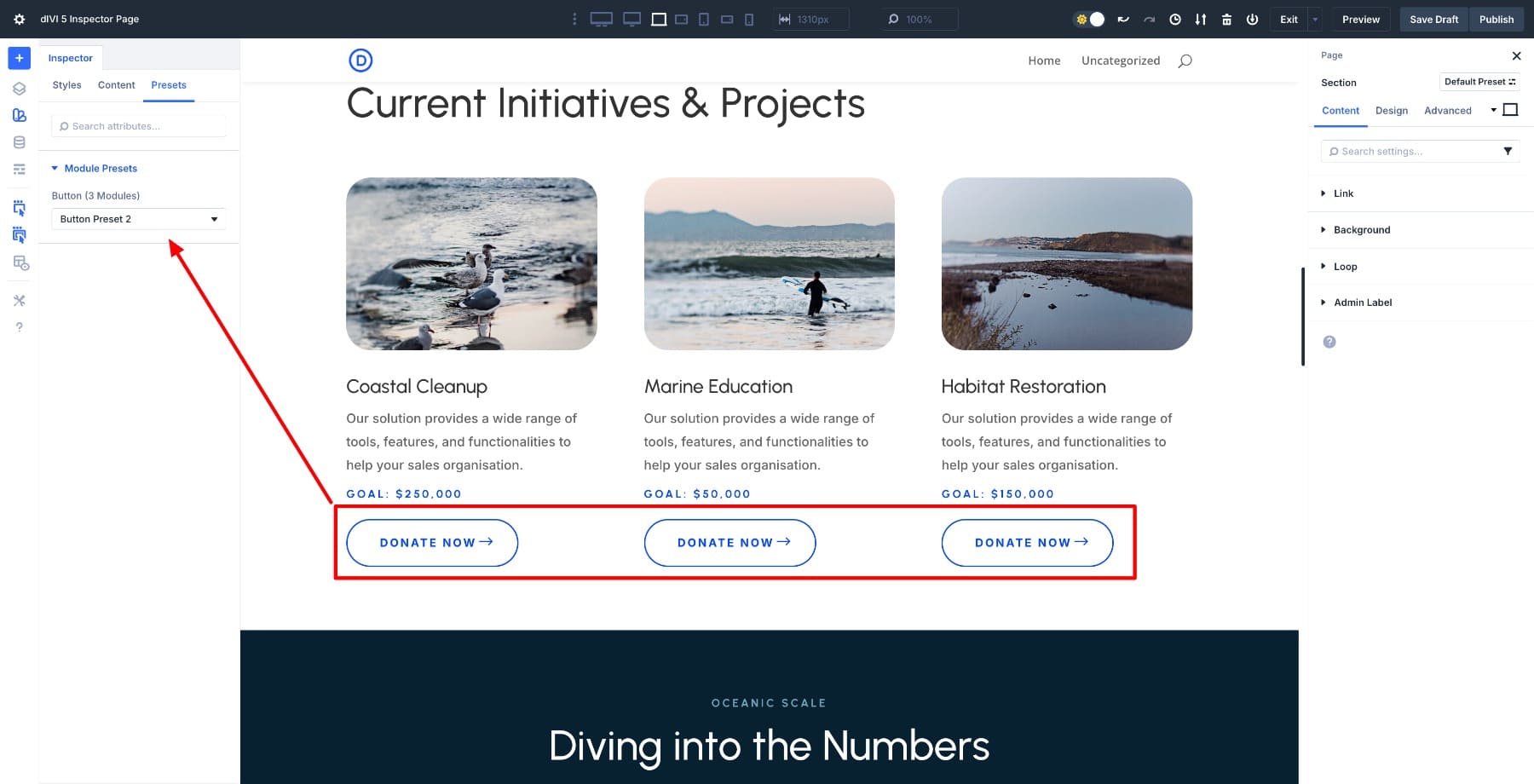Click the database icon in left sidebar
Screen dimensions: 1534x784
[19, 142]
